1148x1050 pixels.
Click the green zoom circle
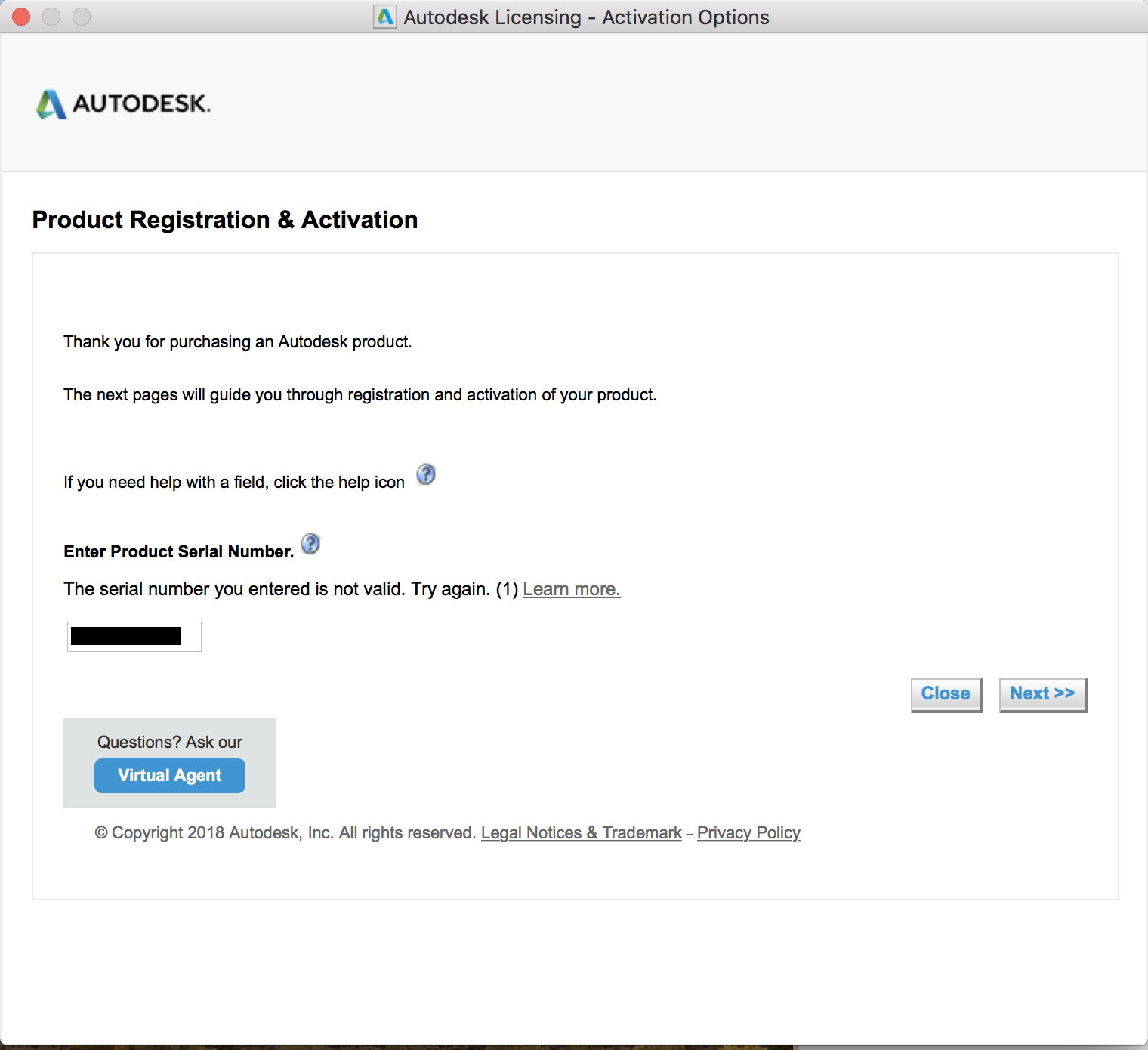click(81, 16)
